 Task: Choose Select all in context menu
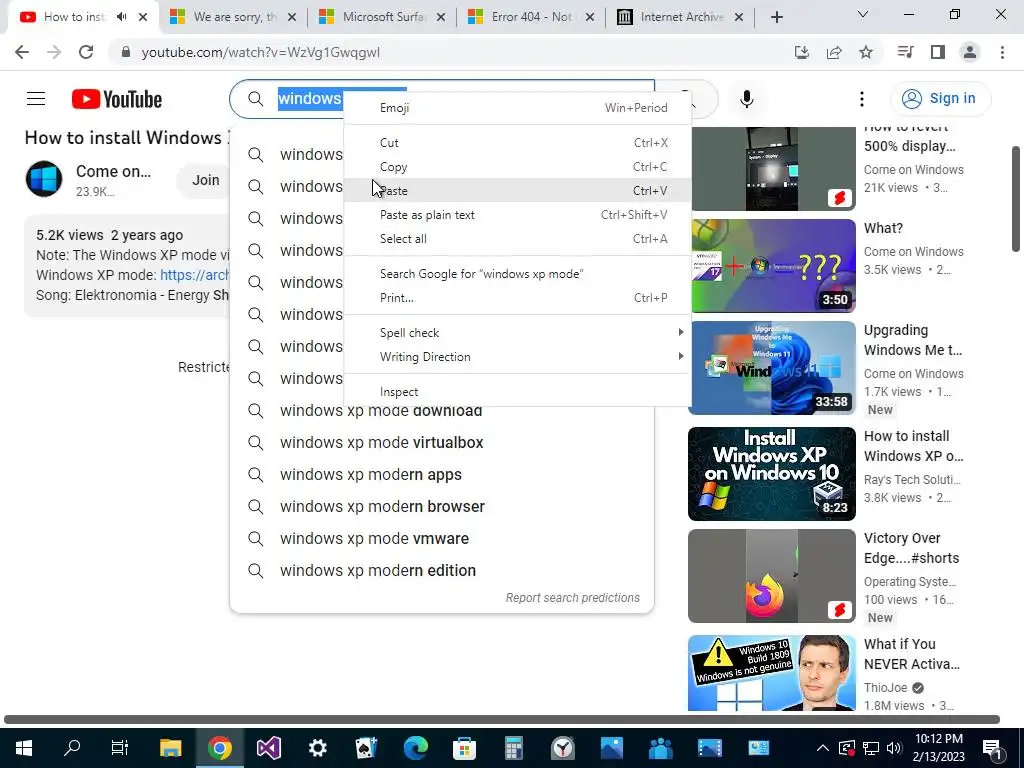517,239
